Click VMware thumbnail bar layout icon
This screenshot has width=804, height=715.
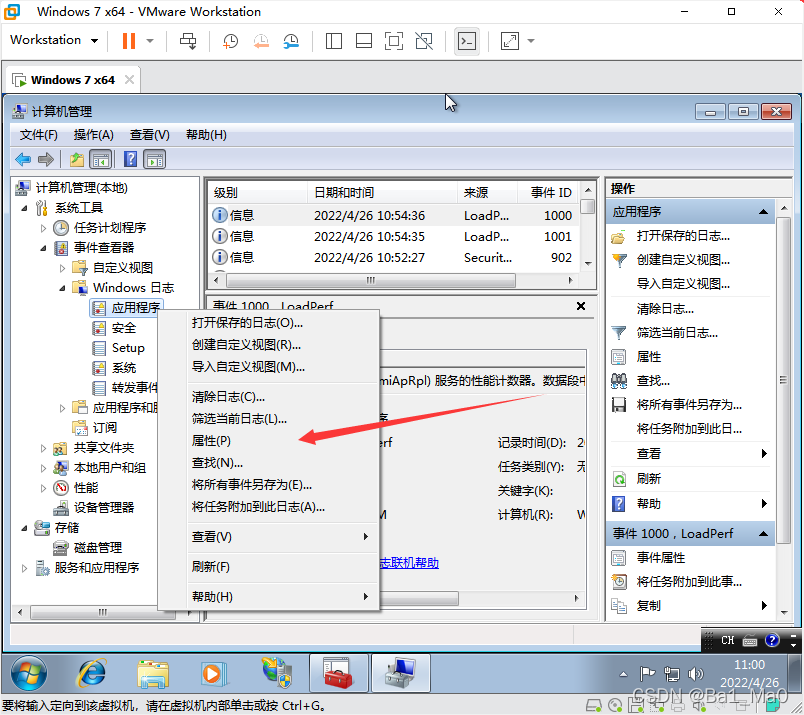pos(364,41)
